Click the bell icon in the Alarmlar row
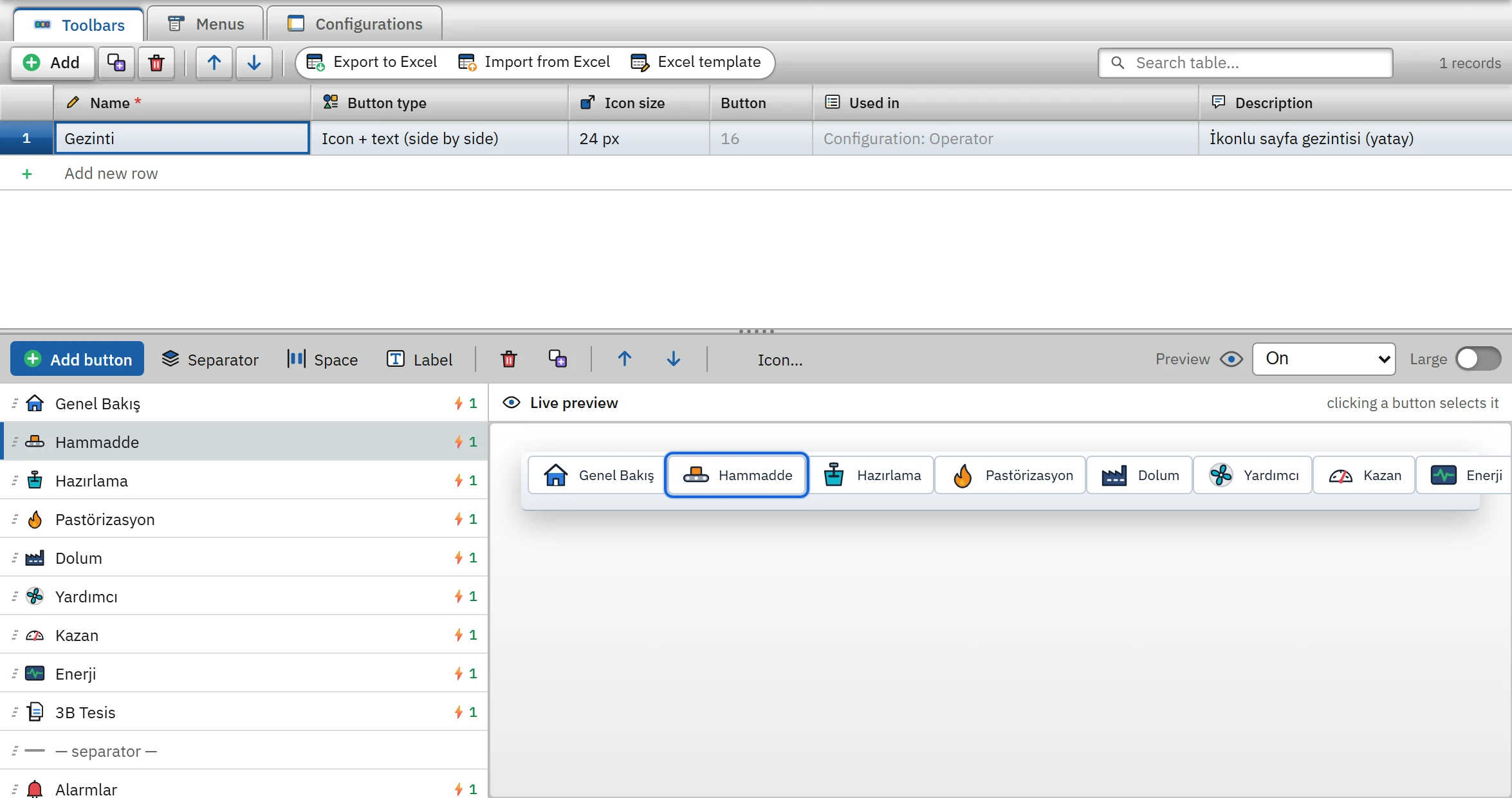The height and width of the screenshot is (798, 1512). pyautogui.click(x=35, y=789)
